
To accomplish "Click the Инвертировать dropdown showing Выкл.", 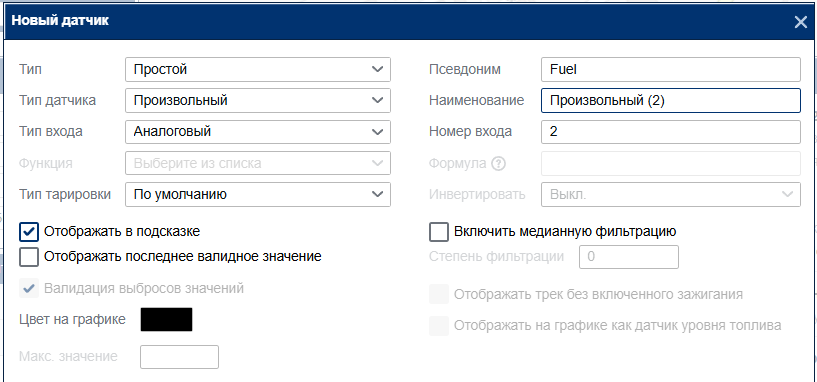I will 671,194.
